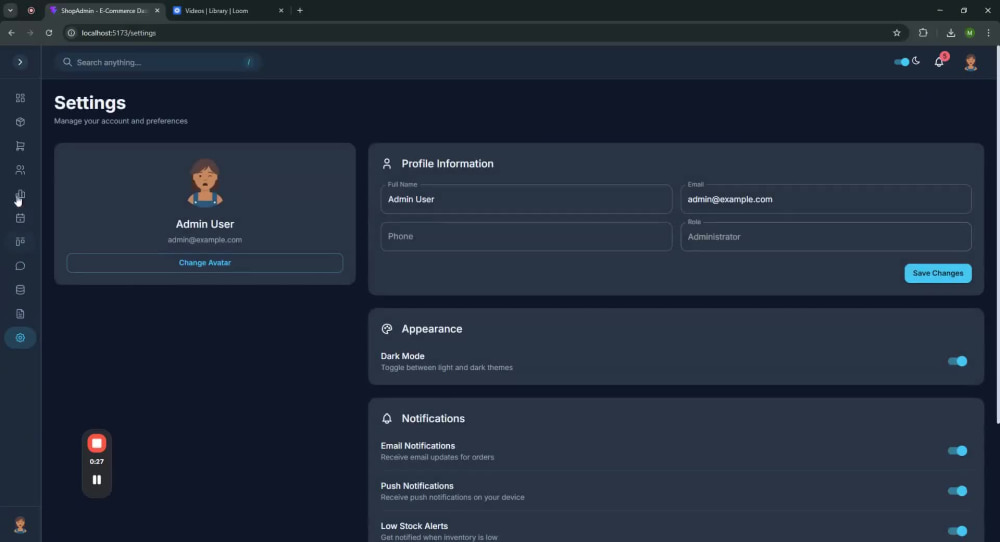Toggle the Dark Mode switch under Appearance

pos(957,362)
